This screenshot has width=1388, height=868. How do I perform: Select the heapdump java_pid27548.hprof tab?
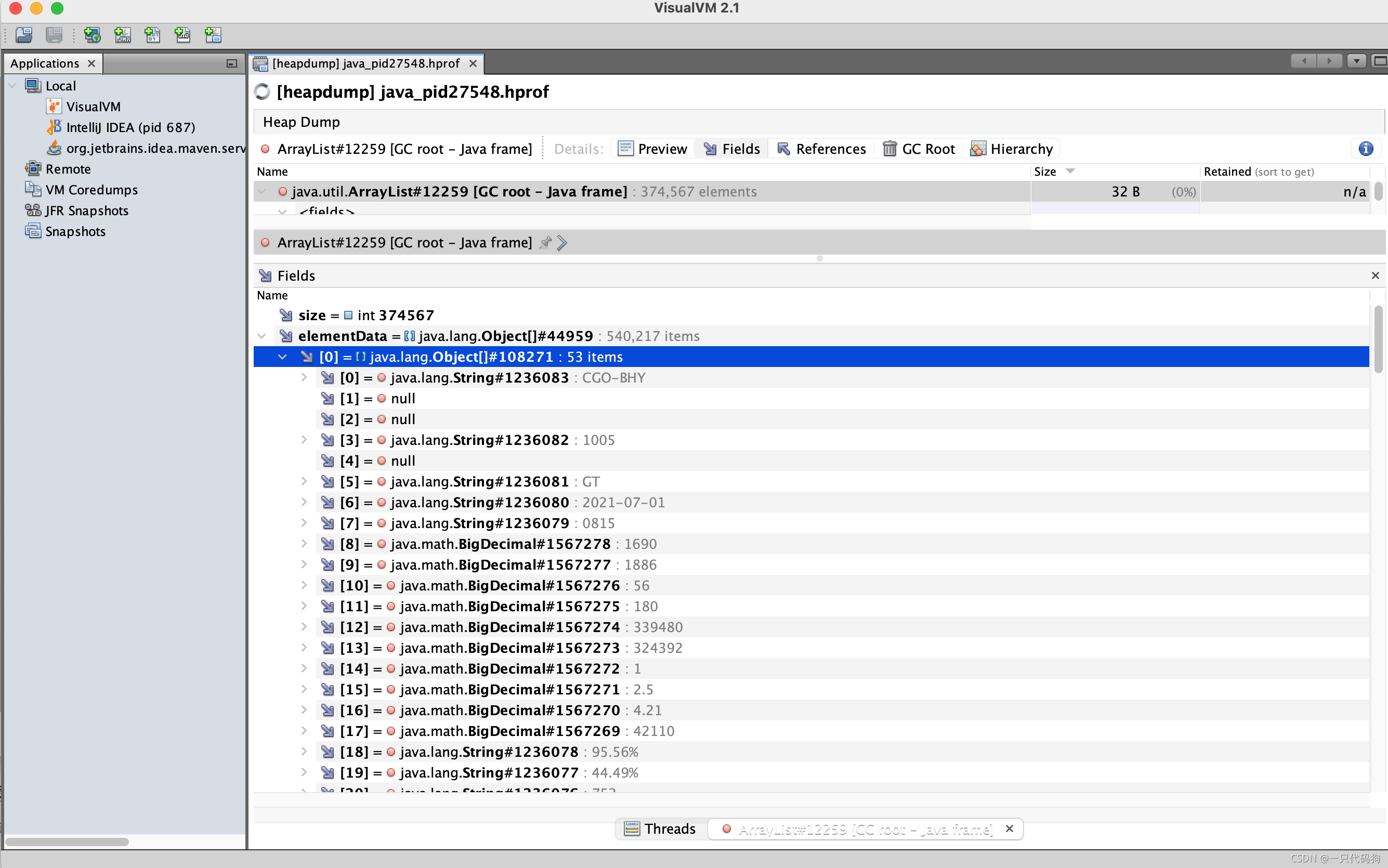(x=365, y=64)
